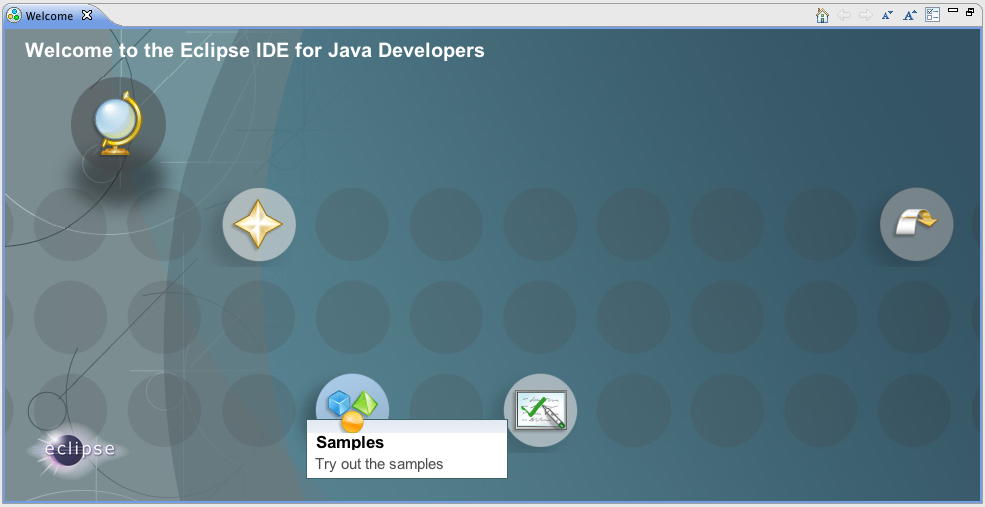Open the What's New star icon
Viewport: 985px width, 507px height.
pos(259,224)
